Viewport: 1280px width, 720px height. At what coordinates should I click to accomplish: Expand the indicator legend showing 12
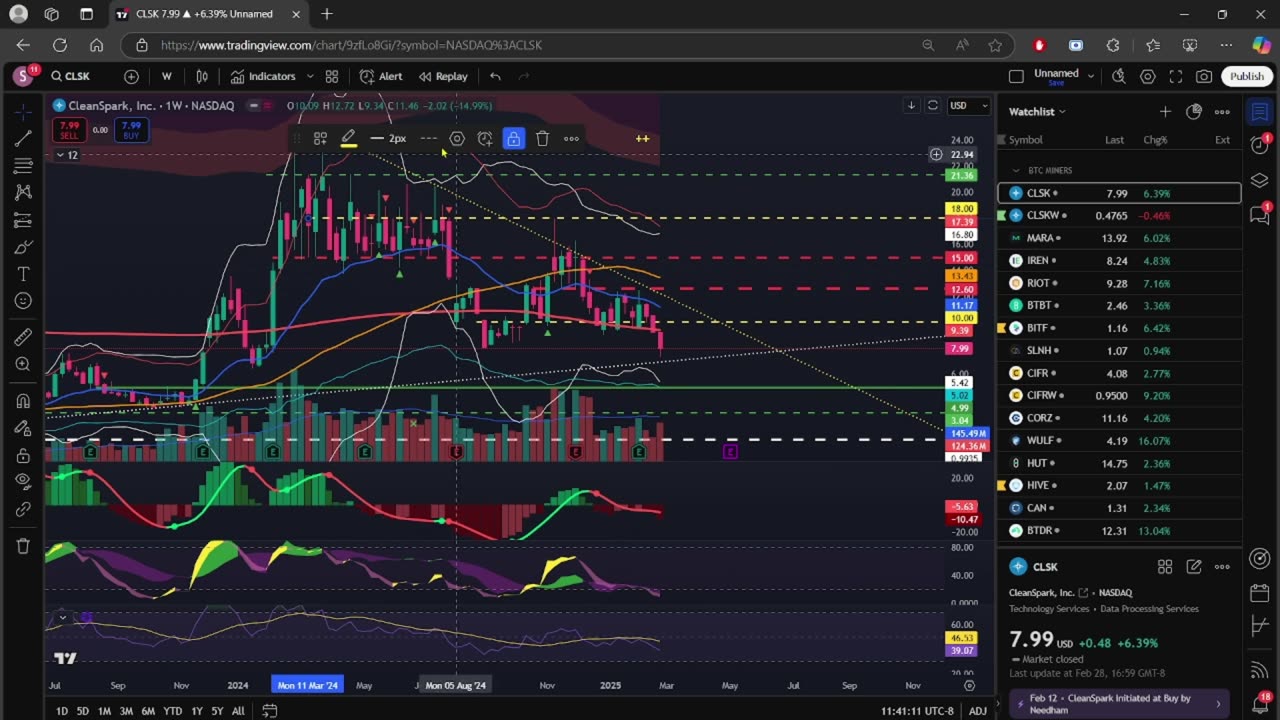click(66, 155)
